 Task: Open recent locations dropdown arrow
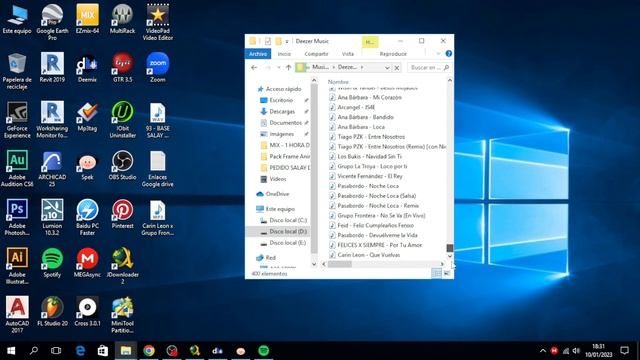[x=278, y=67]
